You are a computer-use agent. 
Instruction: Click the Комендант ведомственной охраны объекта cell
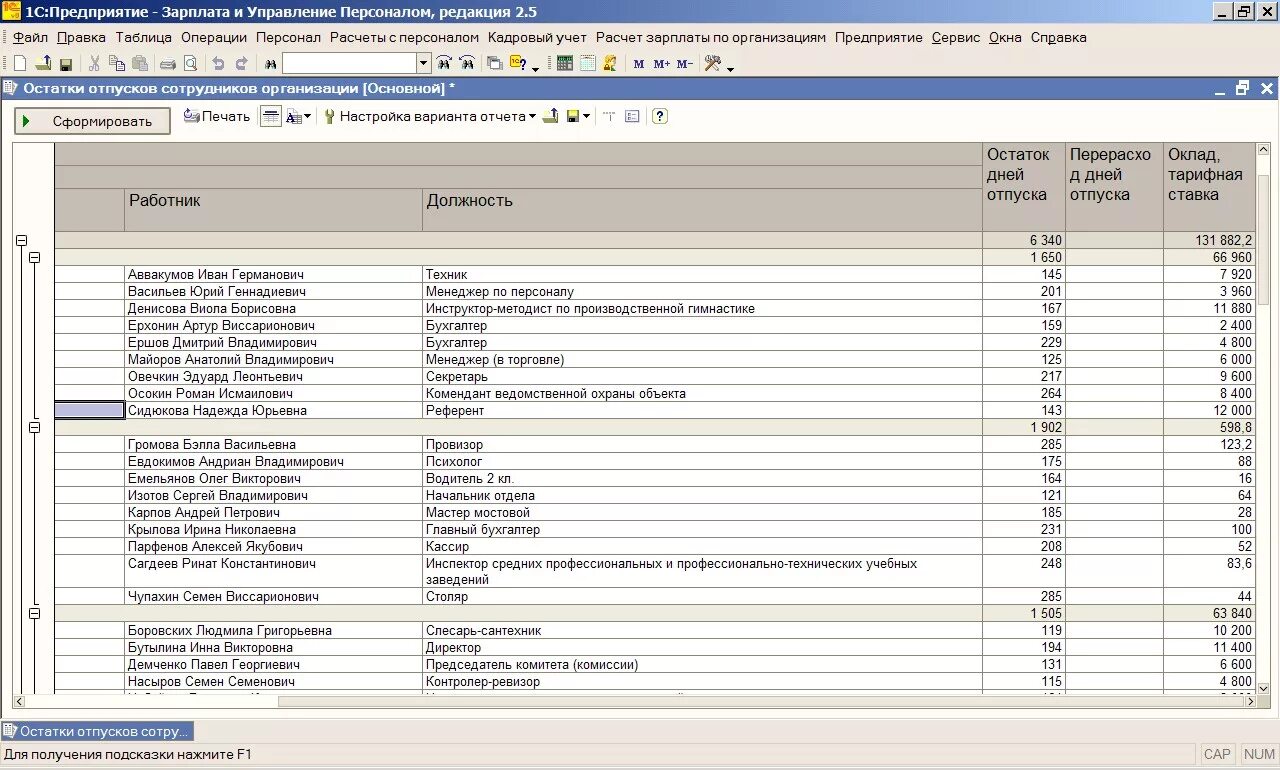pos(702,393)
